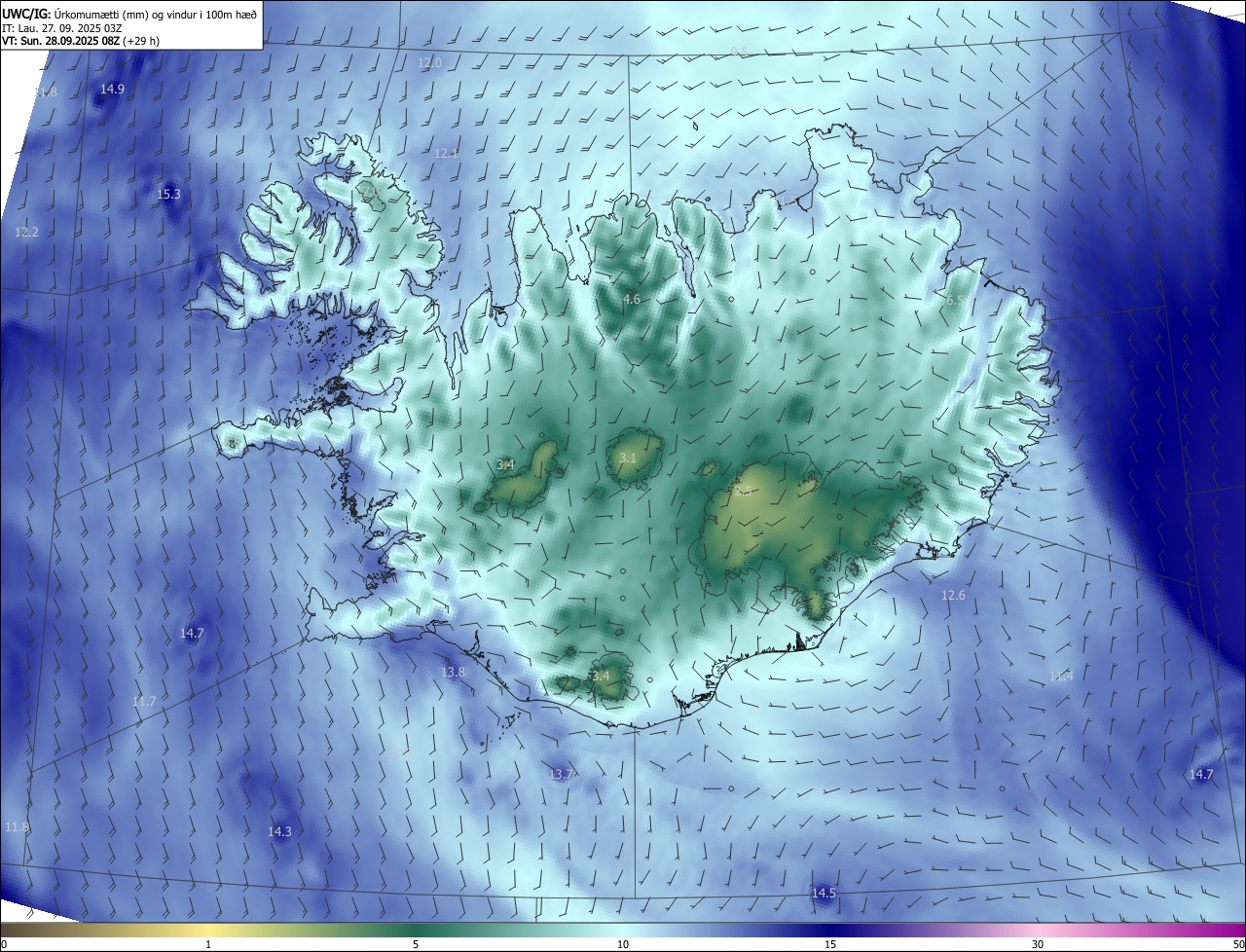Click the "13.7" value label
This screenshot has width=1246, height=952.
(x=560, y=774)
